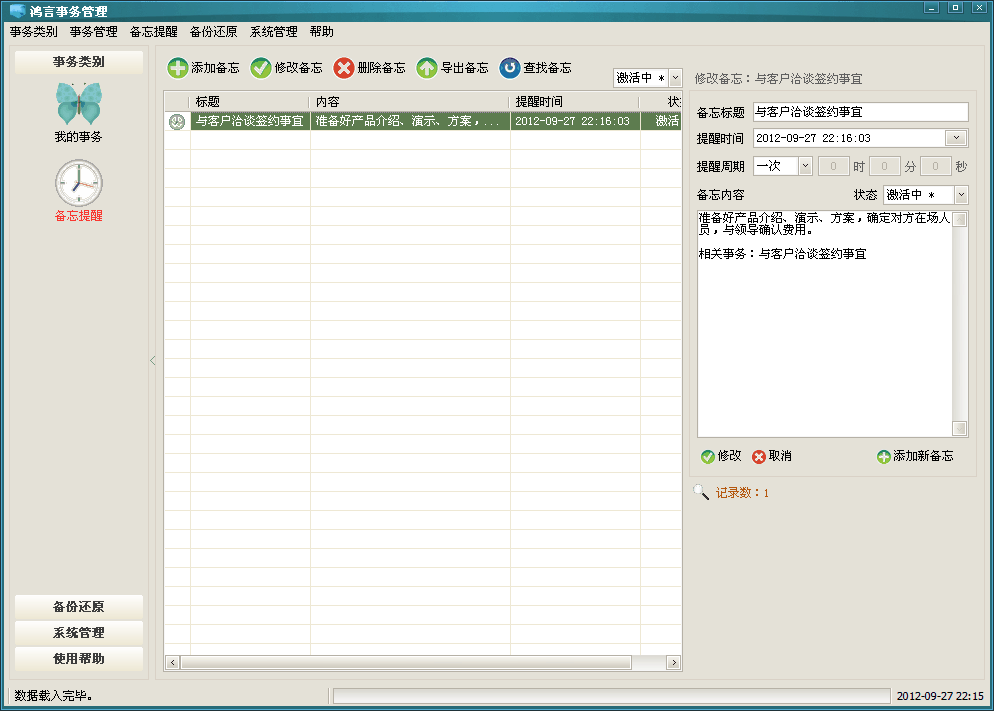The width and height of the screenshot is (994, 711).
Task: Open the 激活中 filter dropdown above list
Action: coord(676,78)
